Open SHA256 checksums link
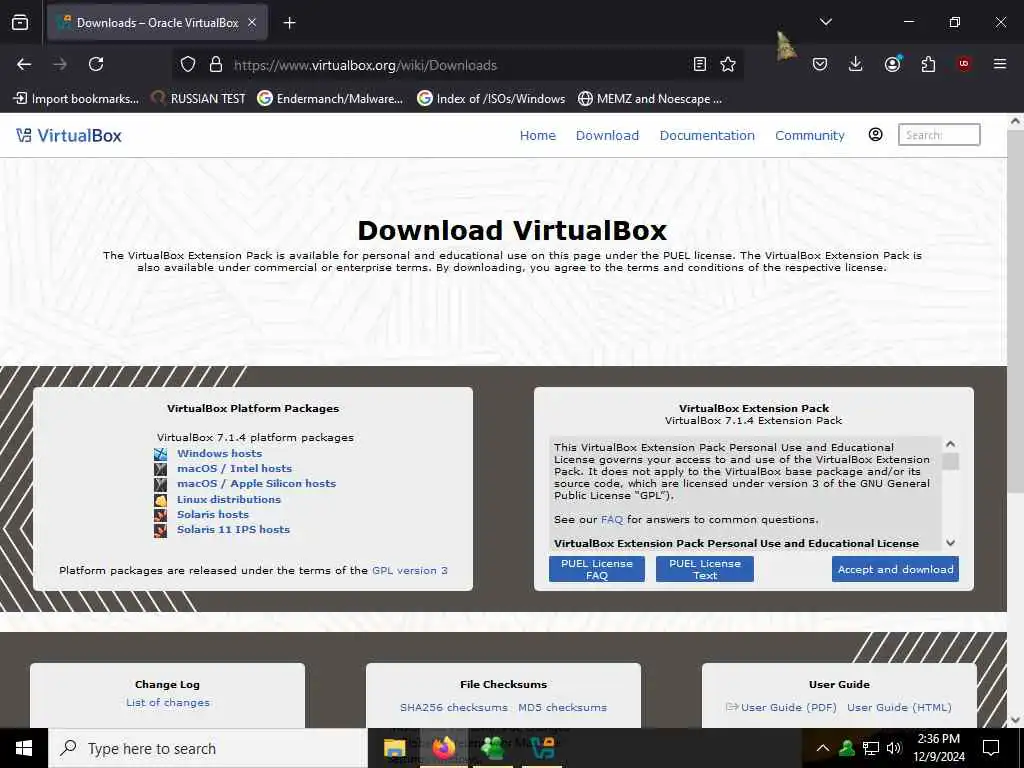This screenshot has width=1024, height=768. (454, 707)
